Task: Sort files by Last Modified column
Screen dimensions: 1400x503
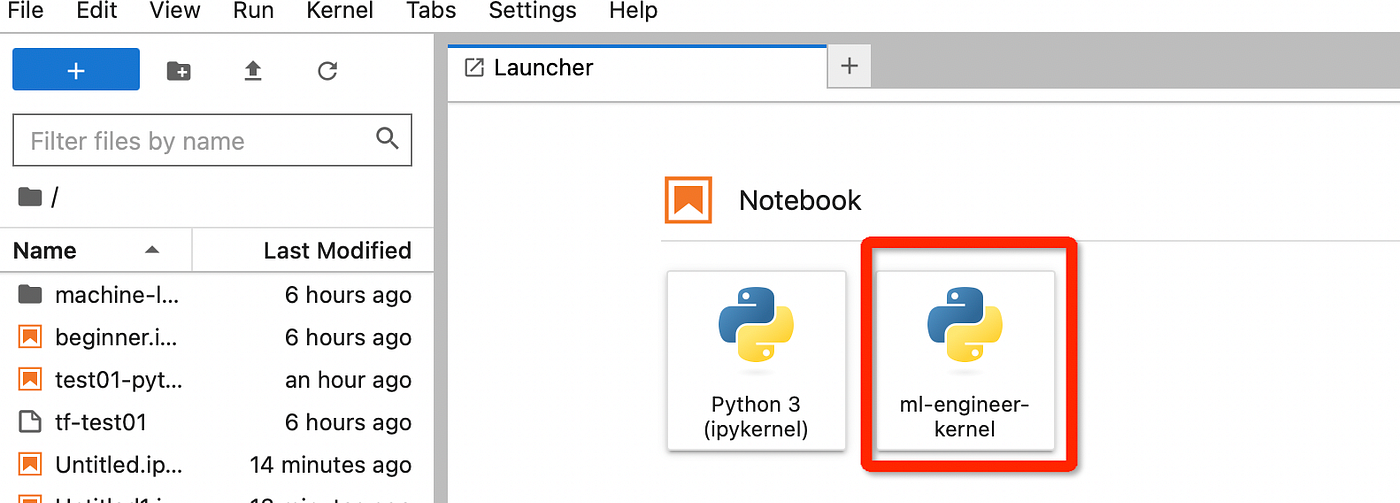Action: (313, 250)
